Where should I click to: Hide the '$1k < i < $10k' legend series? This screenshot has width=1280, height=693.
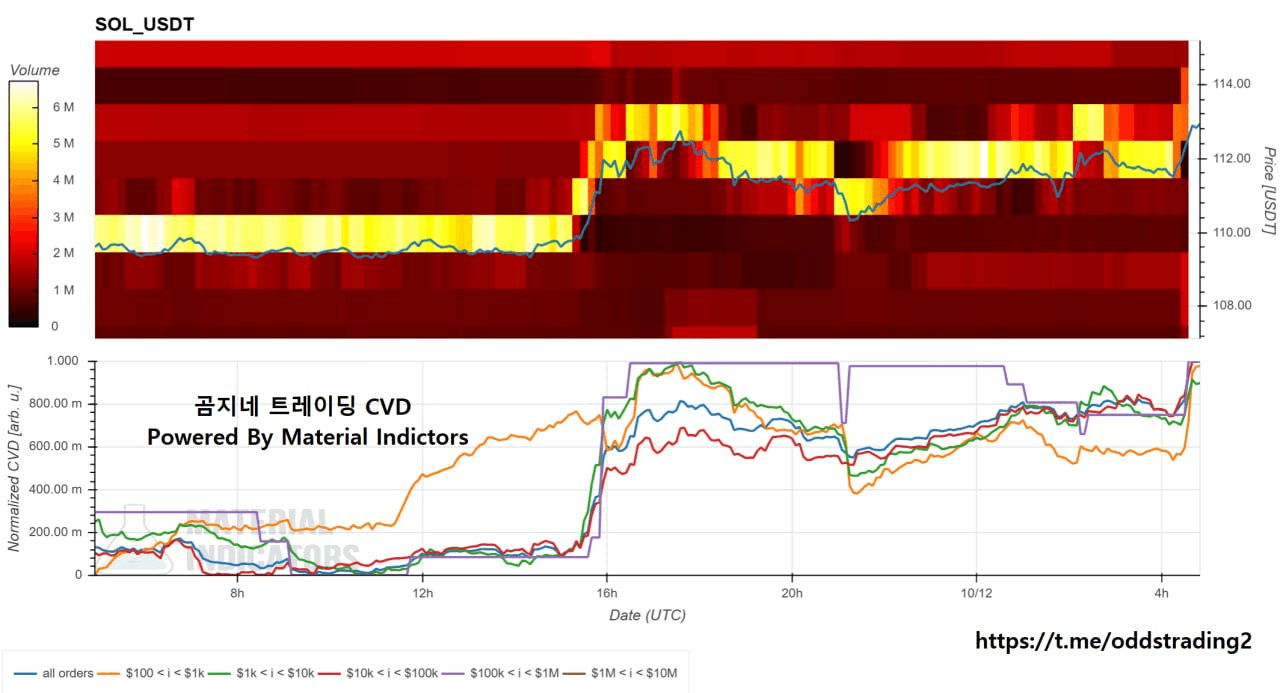coord(263,673)
